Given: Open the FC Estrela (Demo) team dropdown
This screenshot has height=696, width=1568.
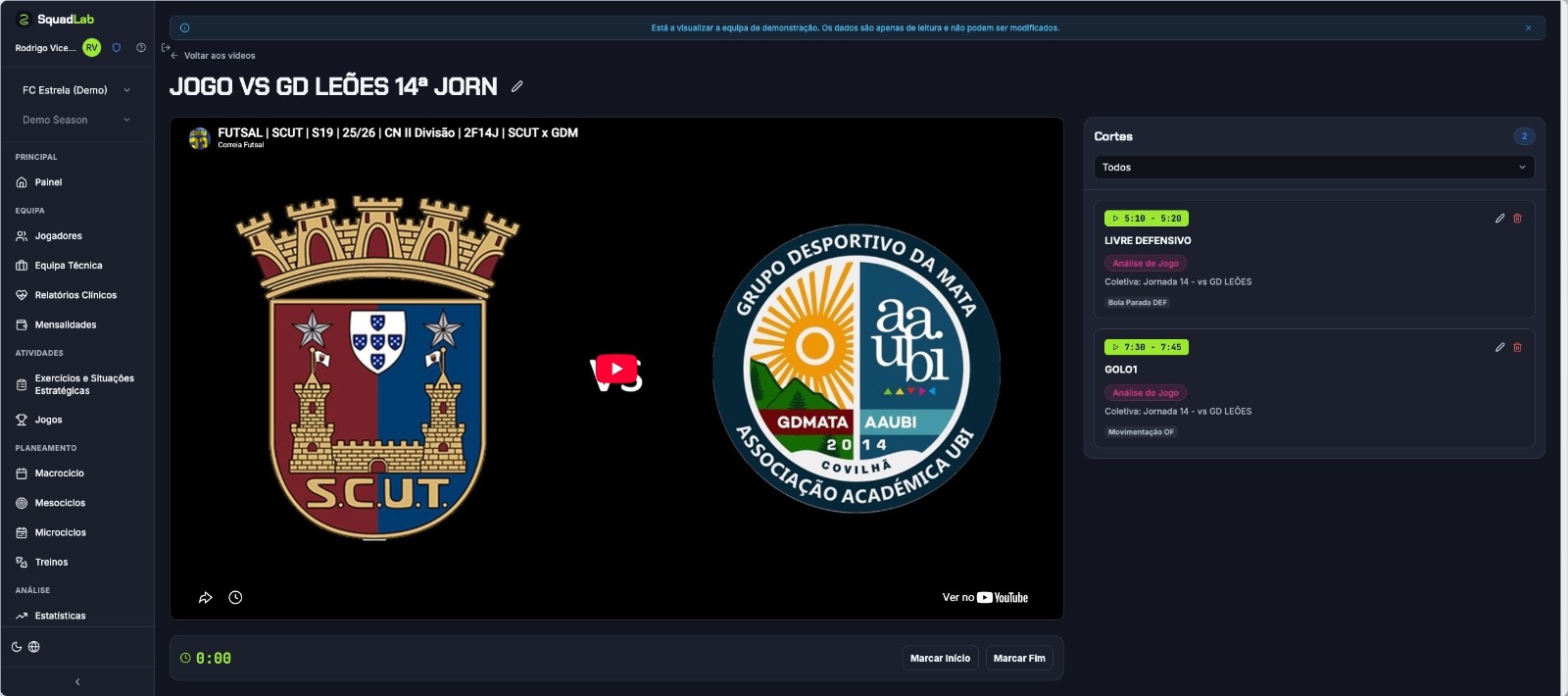Looking at the screenshot, I should click(76, 90).
